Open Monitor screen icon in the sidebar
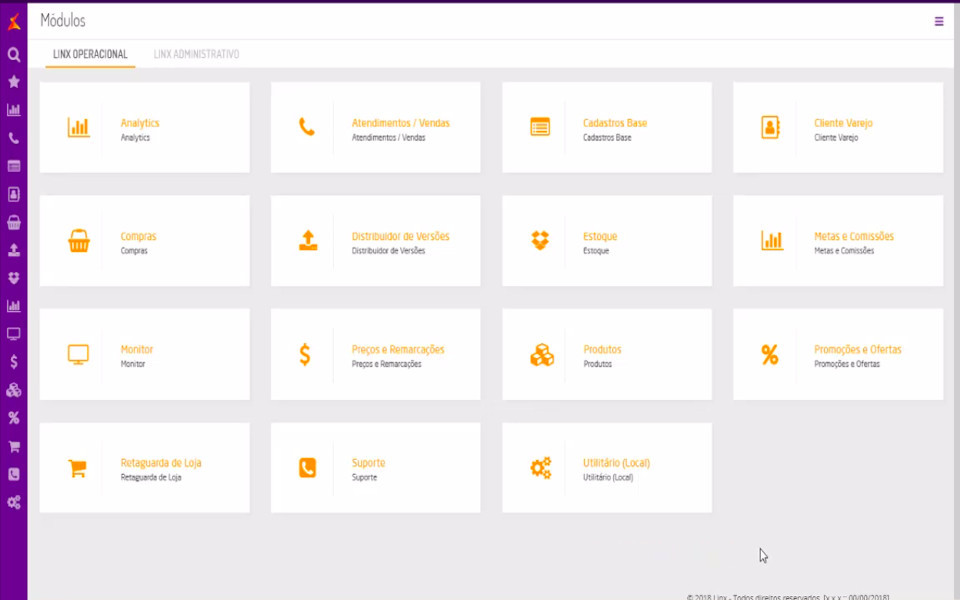This screenshot has width=960, height=600. [13, 334]
